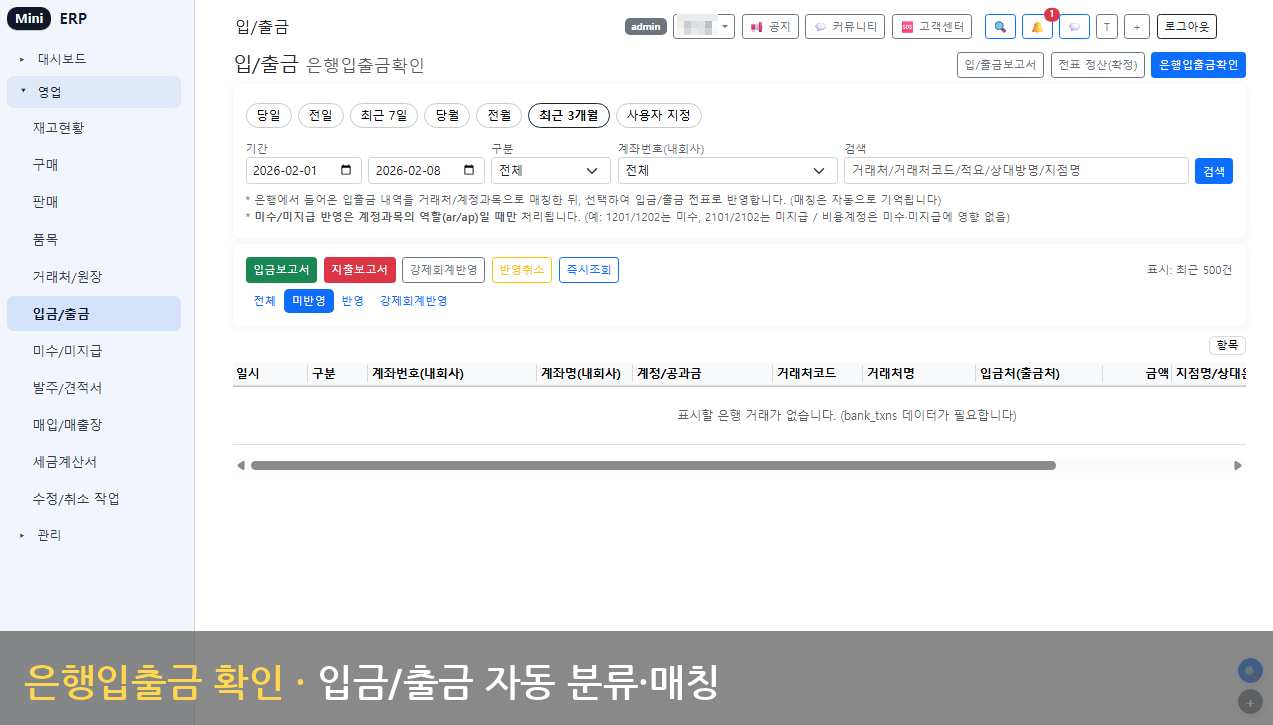Click the start date field 2026-02-01
Screen dimensions: 1273x725
point(304,171)
